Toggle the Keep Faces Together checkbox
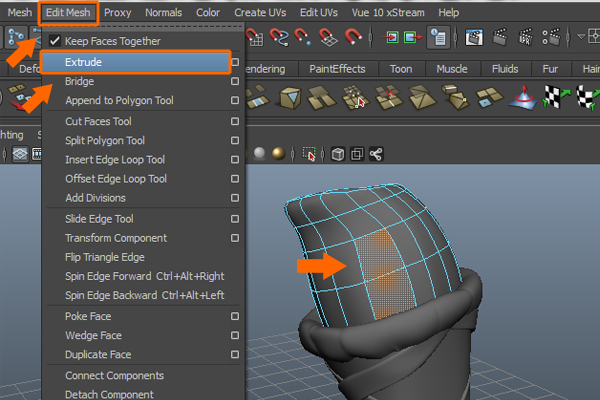 coord(56,41)
